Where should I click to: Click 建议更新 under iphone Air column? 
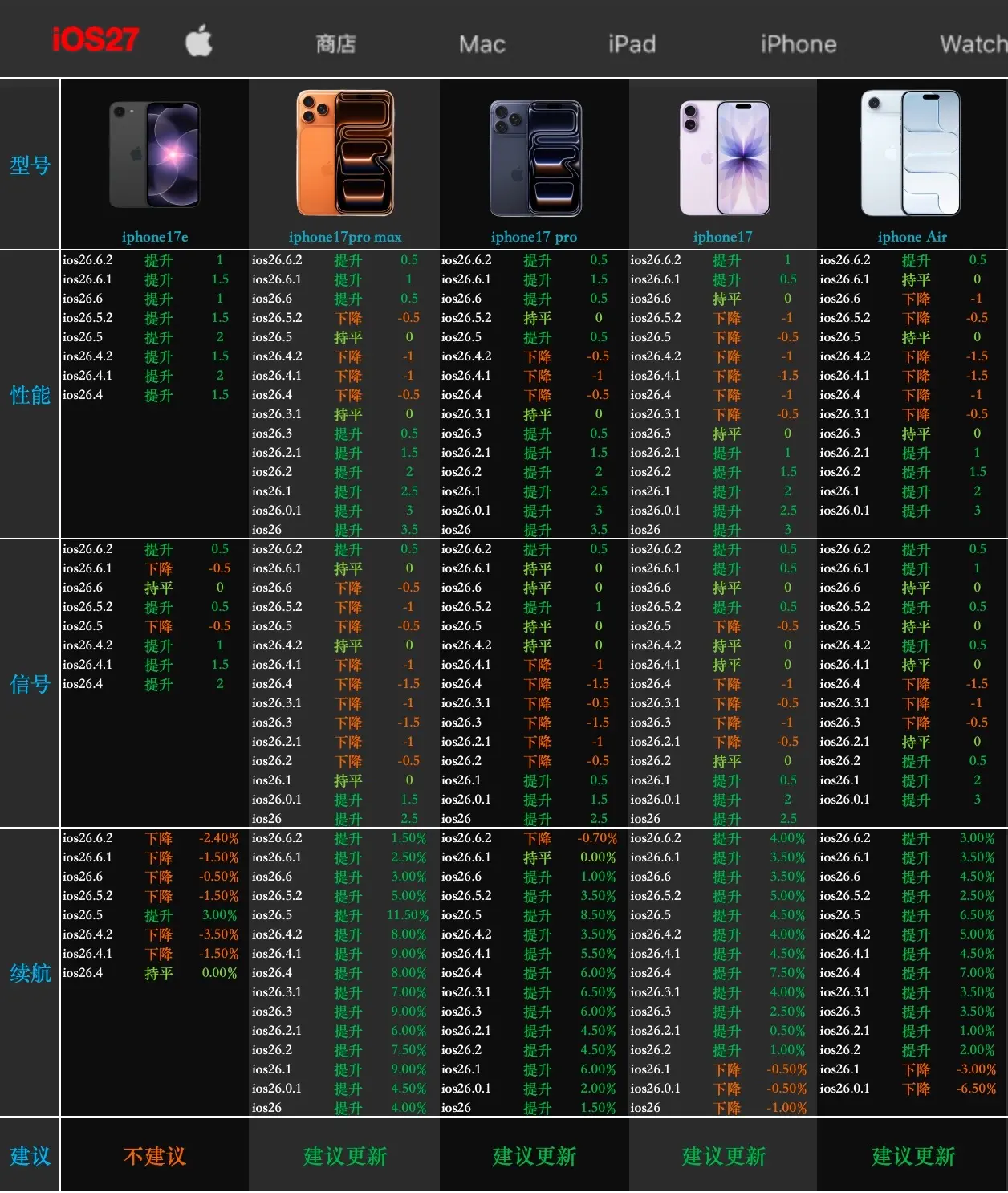(x=913, y=1156)
